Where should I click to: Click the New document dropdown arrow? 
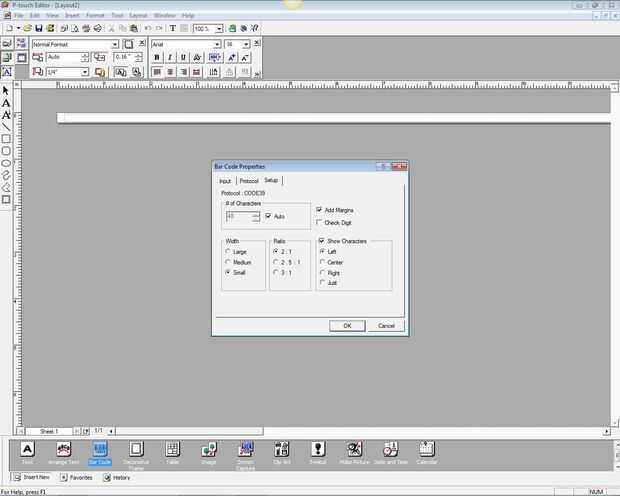pos(18,28)
